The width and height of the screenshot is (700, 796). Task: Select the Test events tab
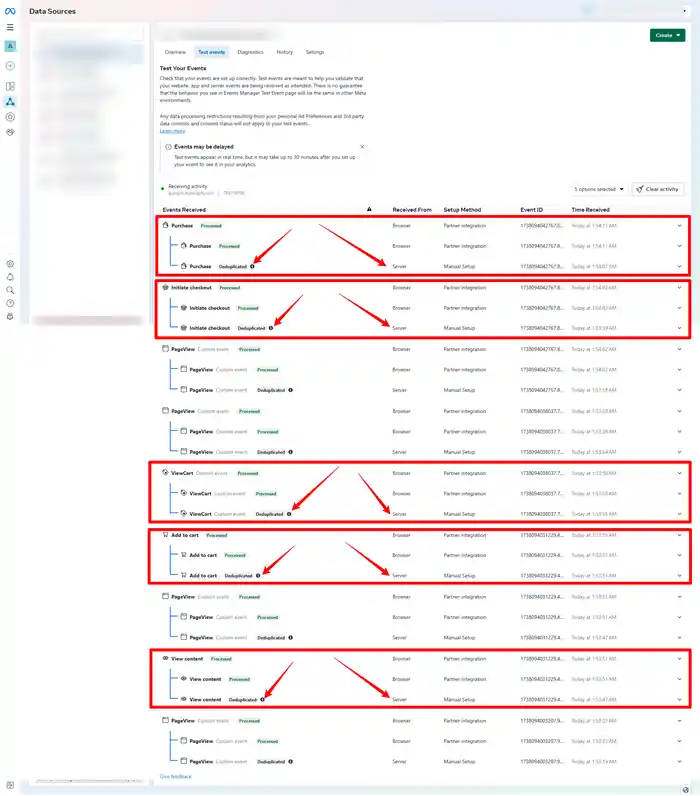[211, 52]
